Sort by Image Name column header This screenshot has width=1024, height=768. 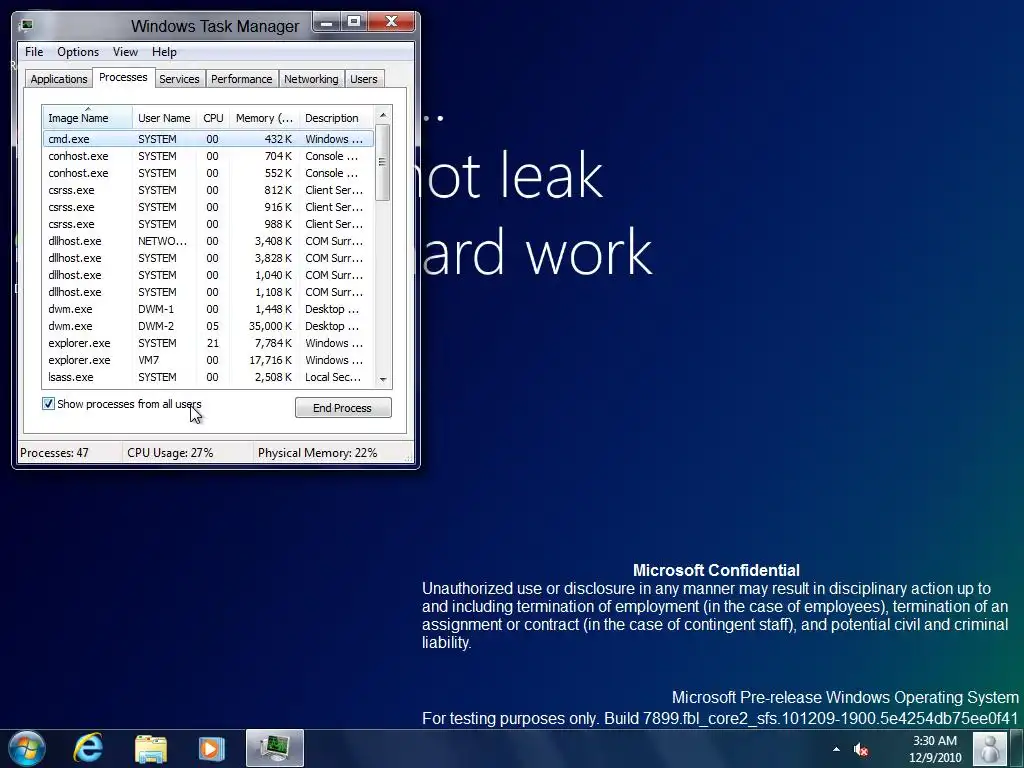(88, 118)
